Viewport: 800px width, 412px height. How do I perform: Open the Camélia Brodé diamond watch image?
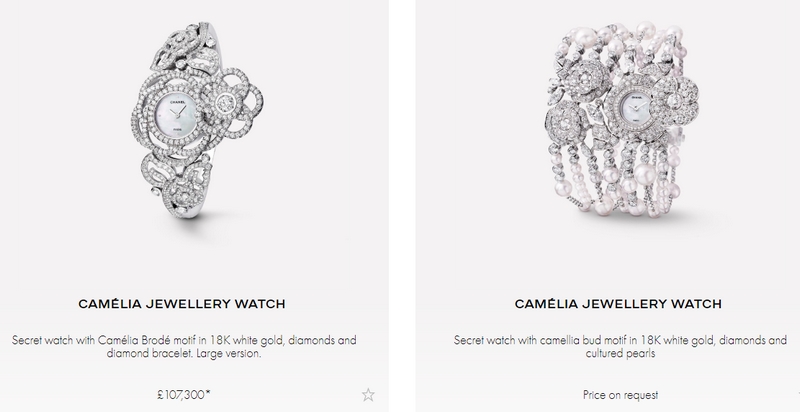click(x=197, y=120)
